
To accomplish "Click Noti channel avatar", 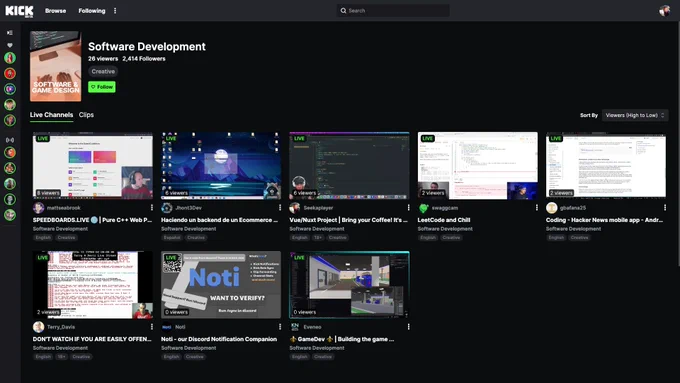I will click(167, 327).
